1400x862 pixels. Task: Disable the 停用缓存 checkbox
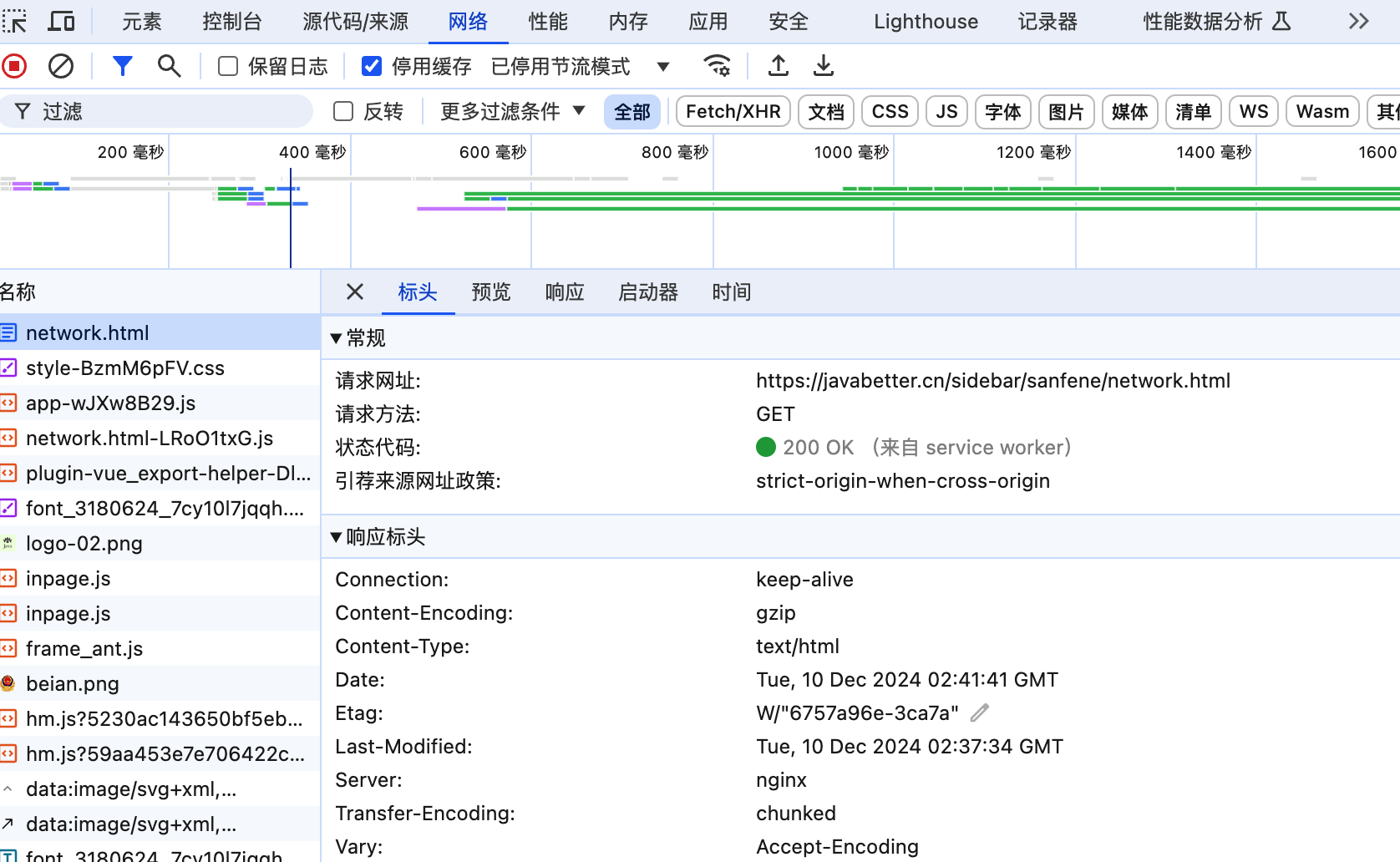click(371, 65)
